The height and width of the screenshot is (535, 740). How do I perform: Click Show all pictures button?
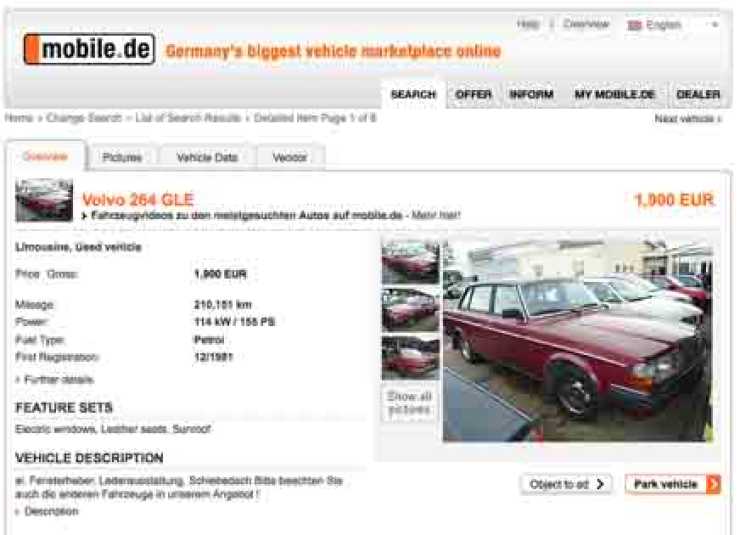409,403
